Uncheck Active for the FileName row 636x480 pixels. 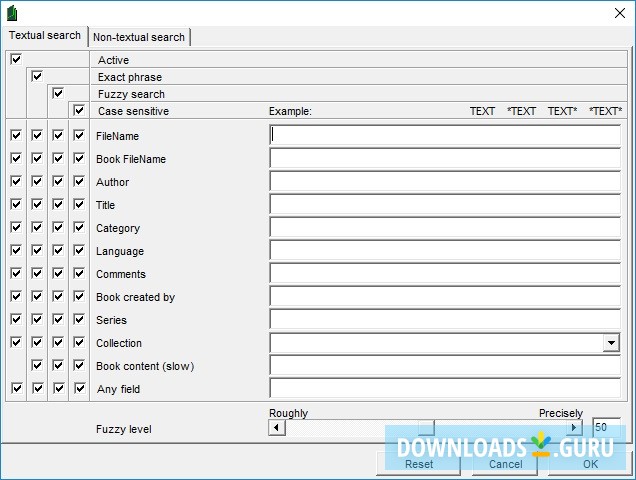[16, 135]
